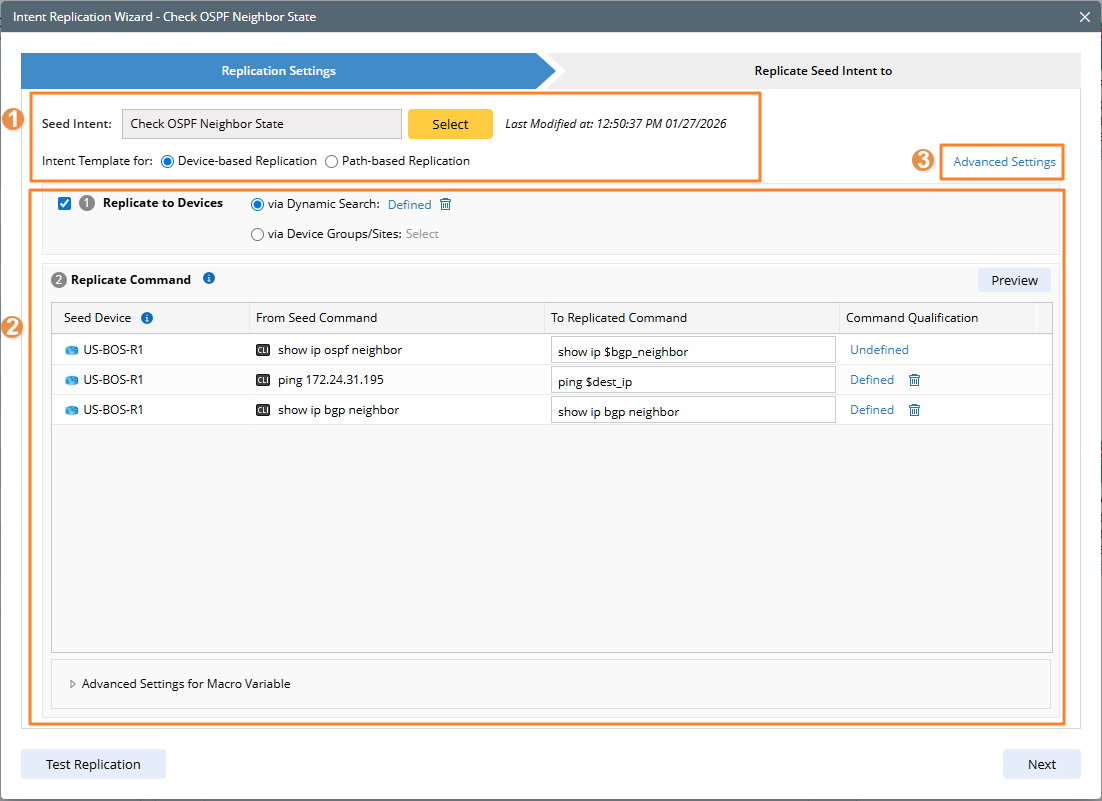Click CLI icon for show ip ospf neighbor
Image resolution: width=1102 pixels, height=801 pixels.
[263, 350]
